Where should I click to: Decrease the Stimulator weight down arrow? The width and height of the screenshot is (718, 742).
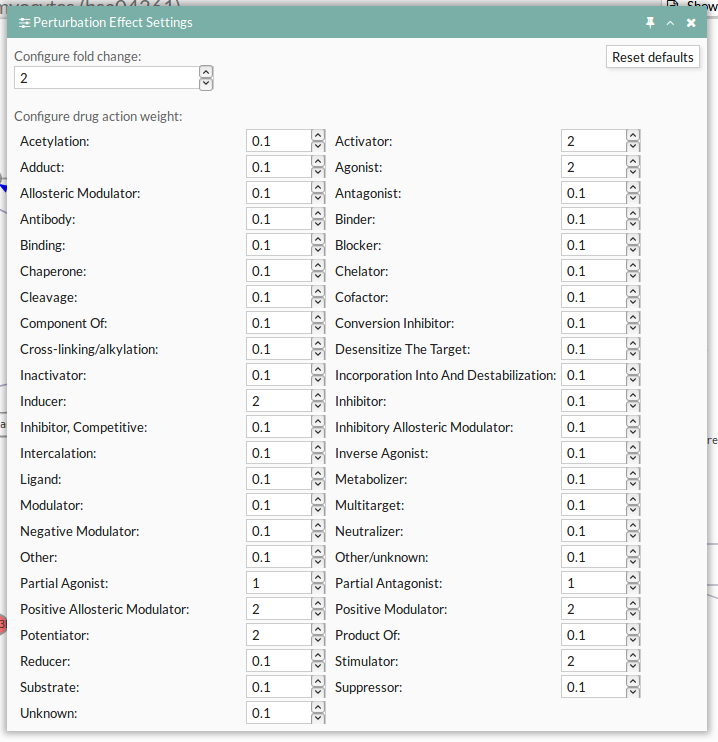tap(633, 667)
